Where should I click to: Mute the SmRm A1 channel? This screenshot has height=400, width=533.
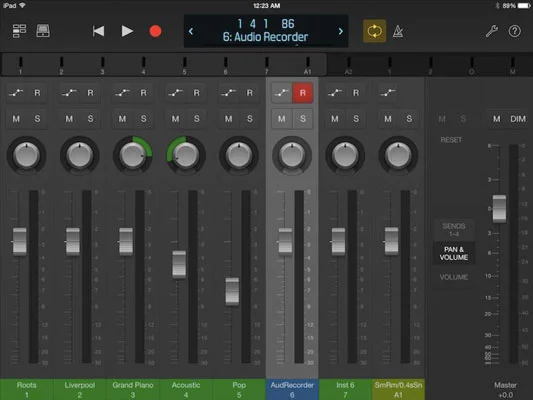(388, 119)
